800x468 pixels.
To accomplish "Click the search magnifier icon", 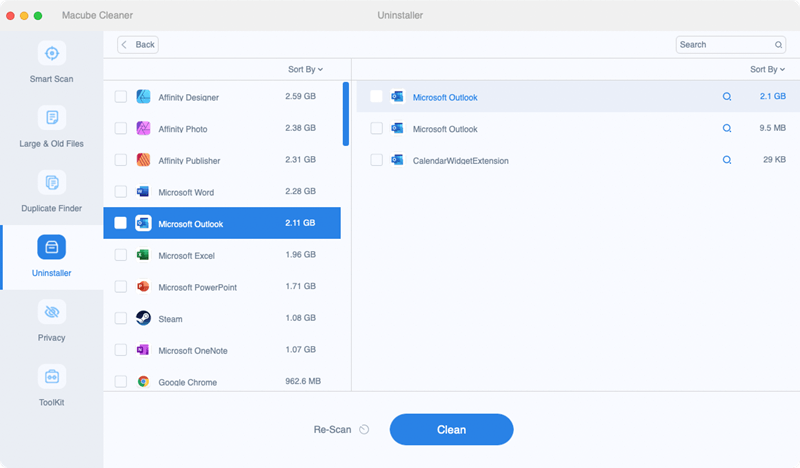I will pyautogui.click(x=779, y=45).
